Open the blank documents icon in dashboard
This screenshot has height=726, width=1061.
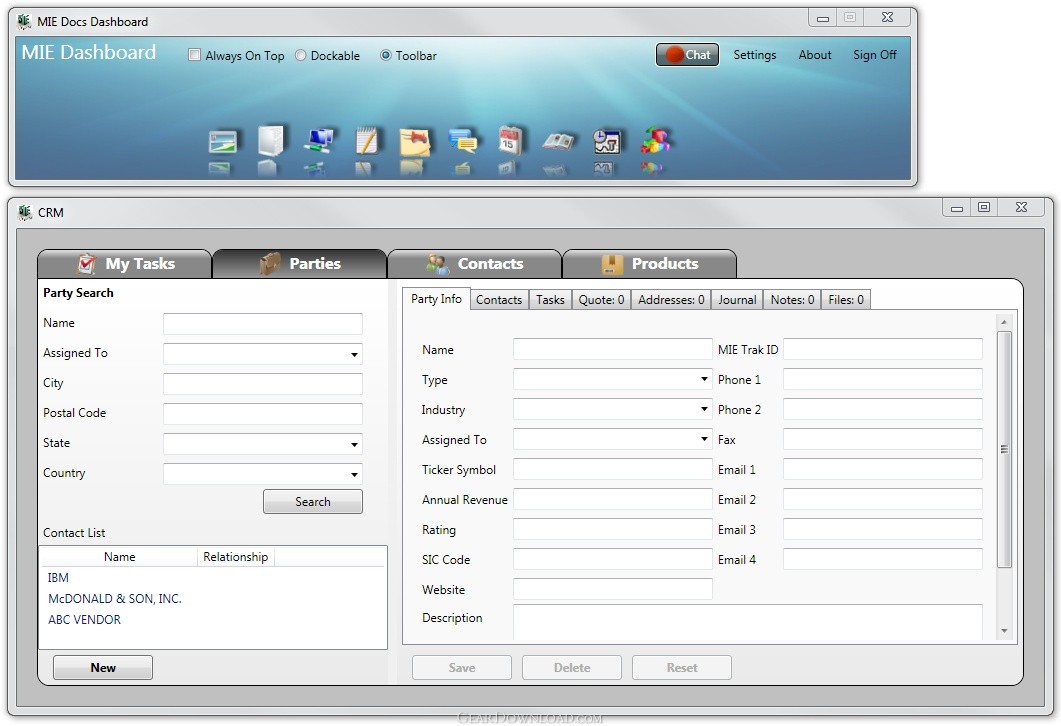271,141
